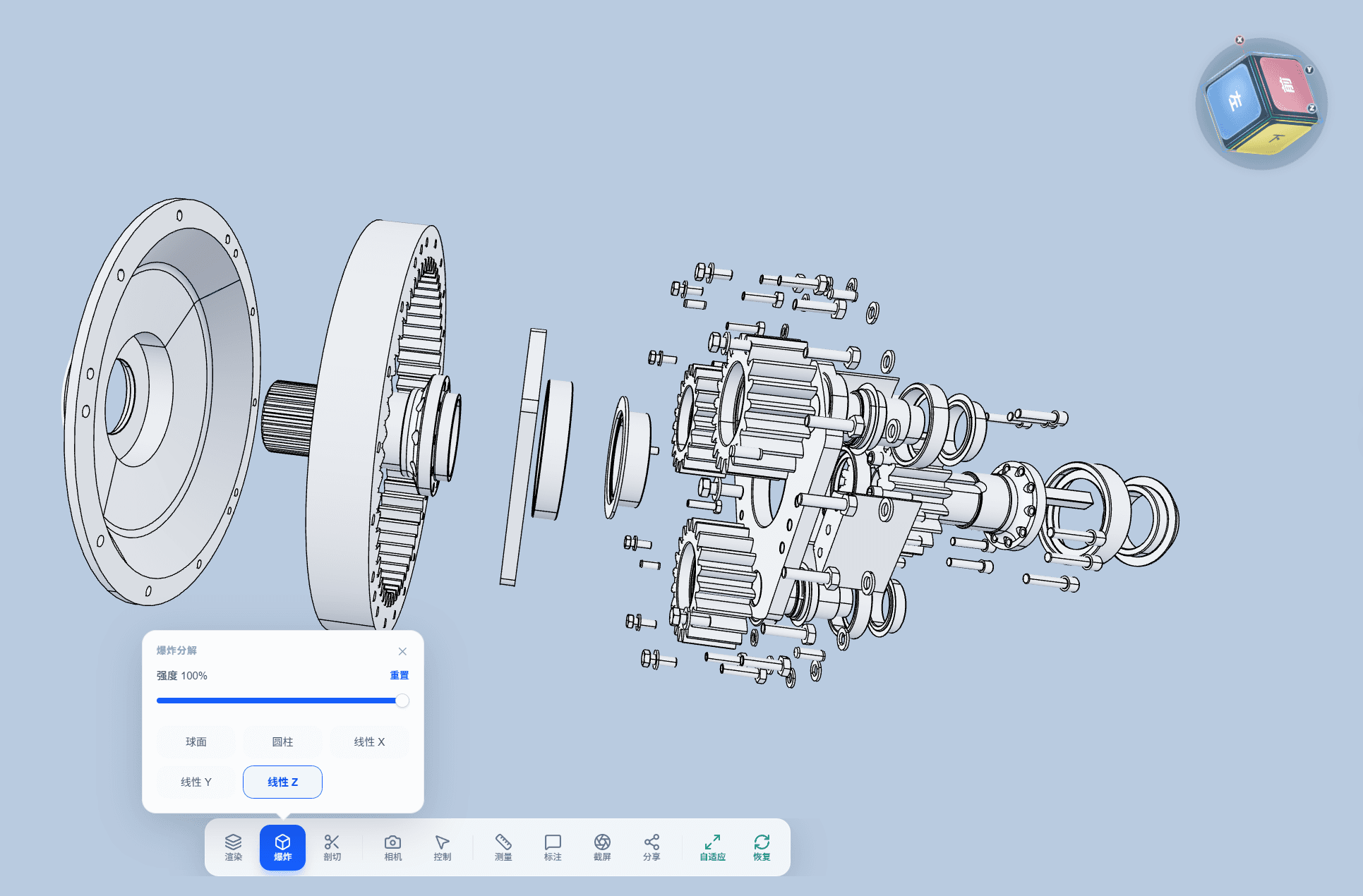Click the X axis marker on view cube
This screenshot has width=1363, height=896.
point(1239,40)
